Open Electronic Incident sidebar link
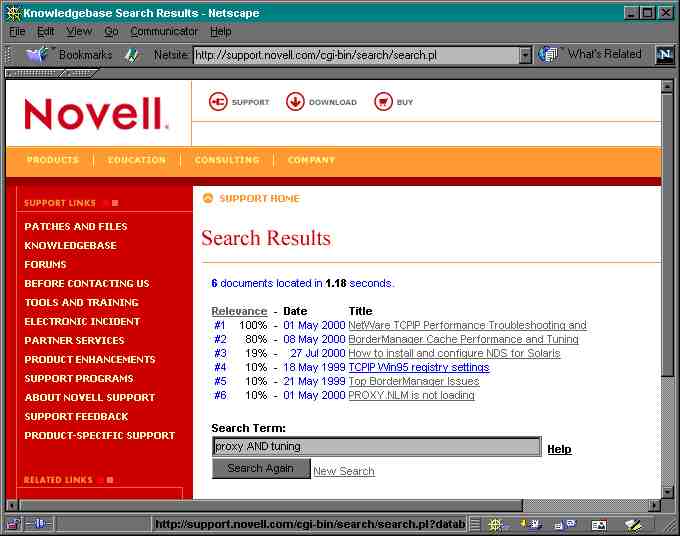Image resolution: width=680 pixels, height=536 pixels. point(82,321)
